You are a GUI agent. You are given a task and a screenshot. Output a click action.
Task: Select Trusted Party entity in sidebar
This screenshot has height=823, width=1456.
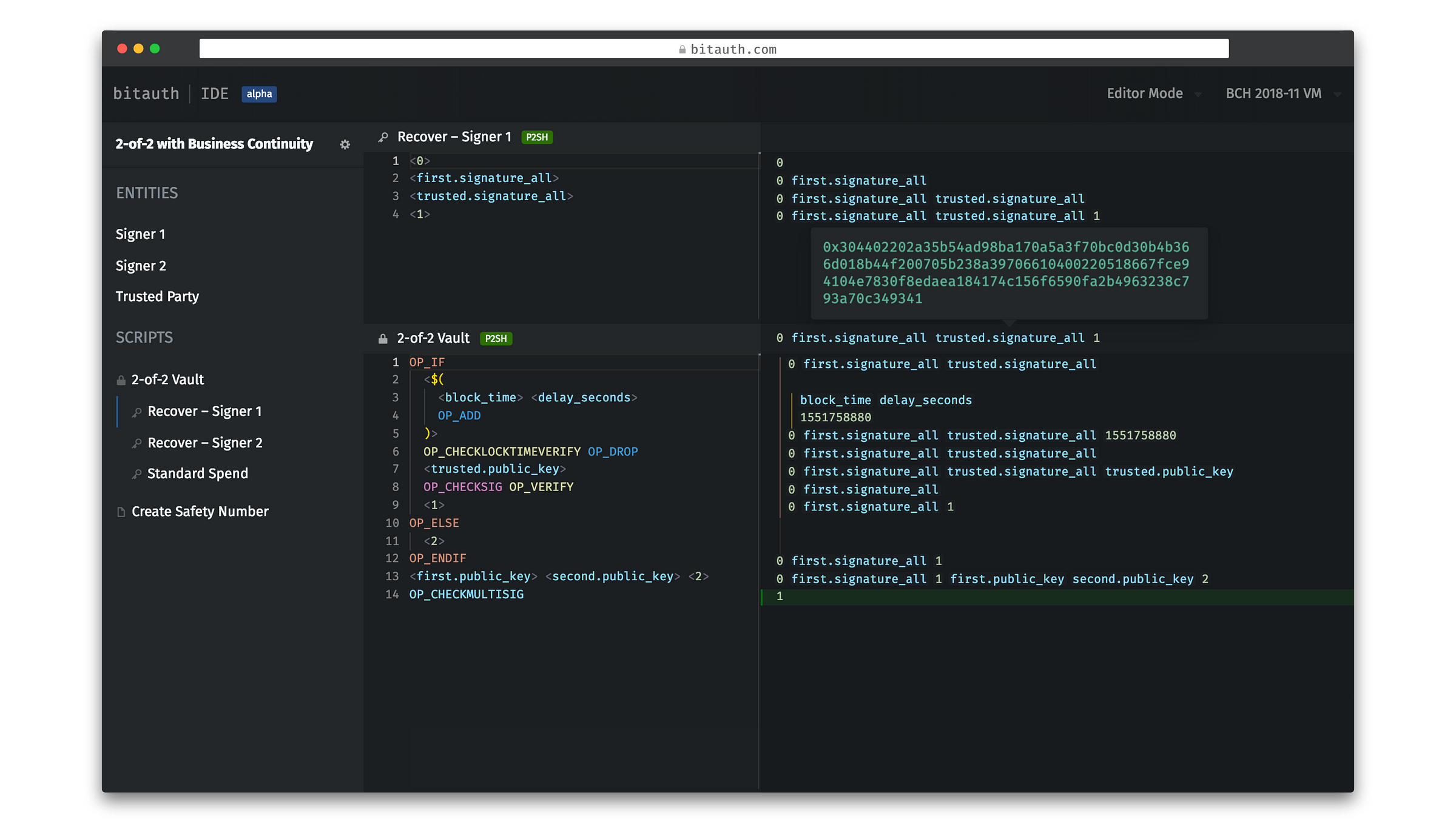tap(157, 296)
